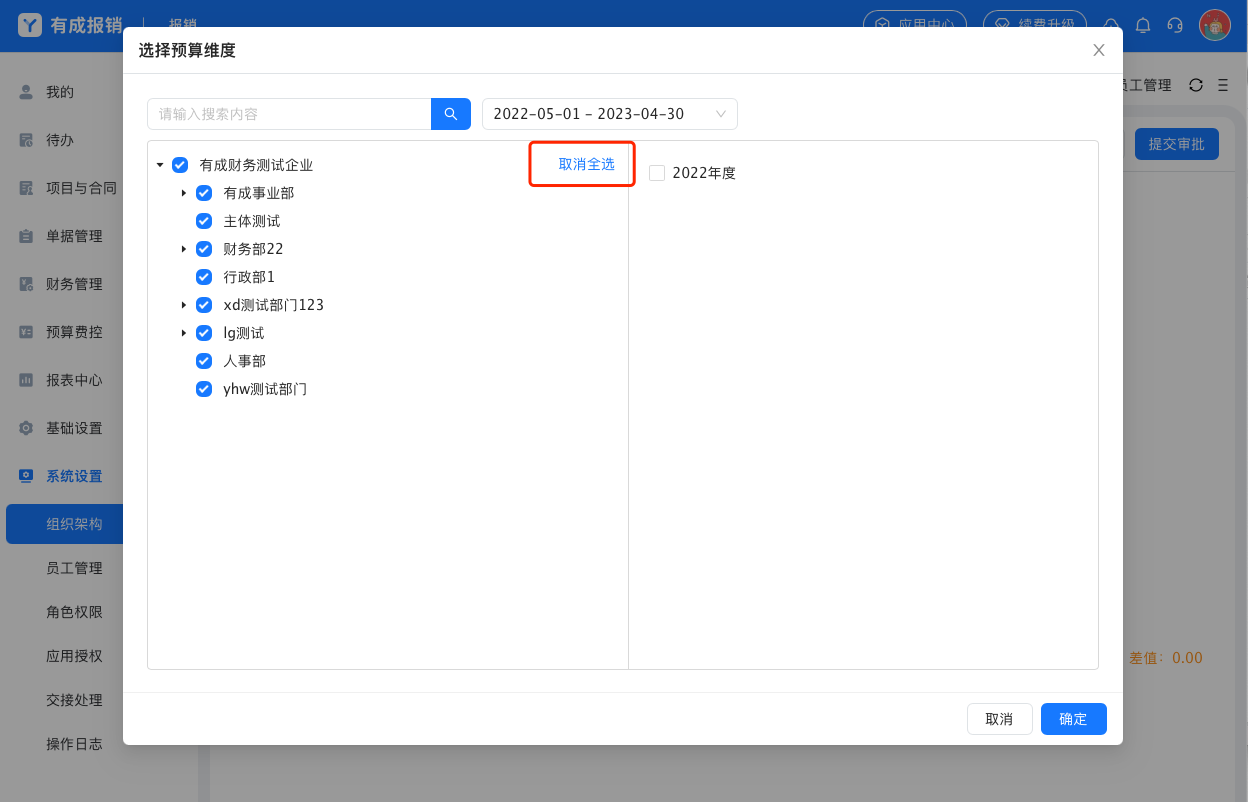Click the 取消全选 link

[x=586, y=164]
